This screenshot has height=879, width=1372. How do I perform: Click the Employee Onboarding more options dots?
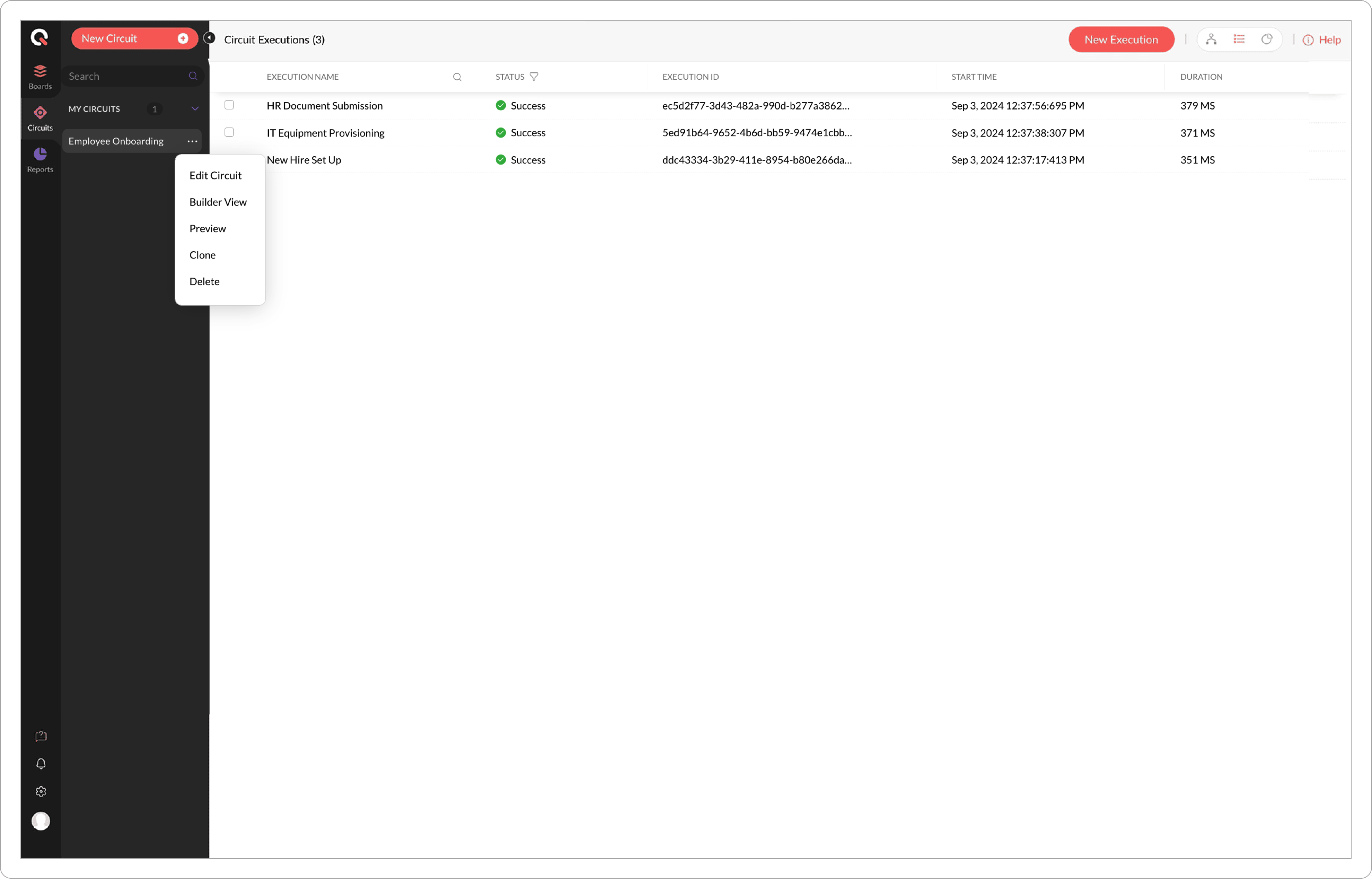pos(192,141)
